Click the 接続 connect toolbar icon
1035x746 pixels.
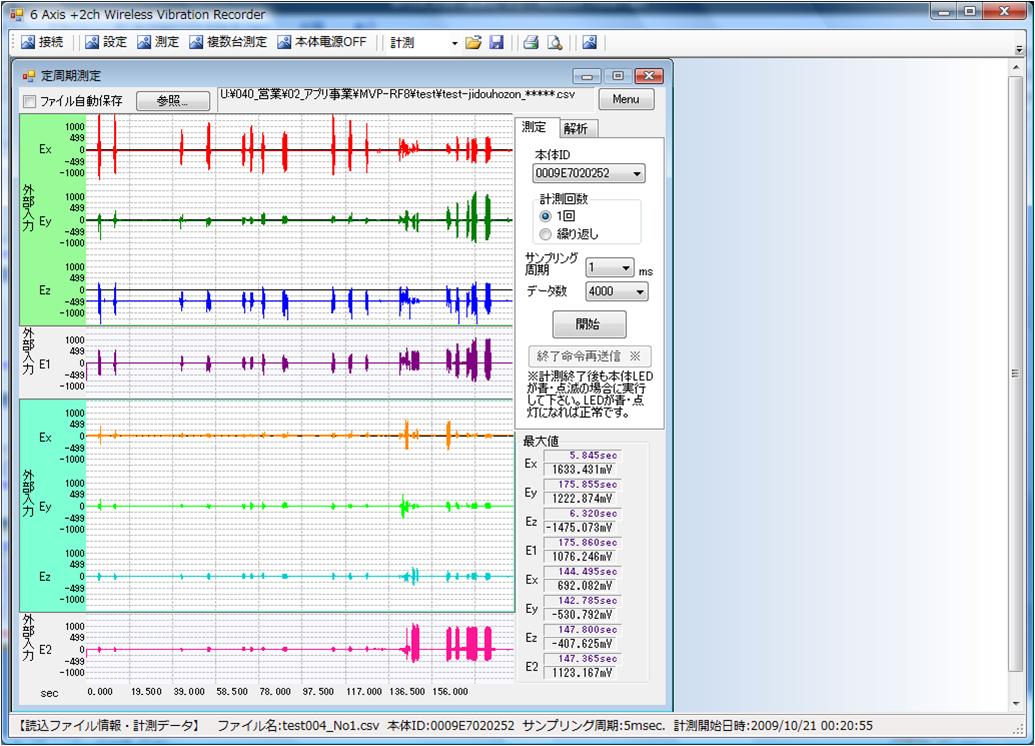coord(40,43)
